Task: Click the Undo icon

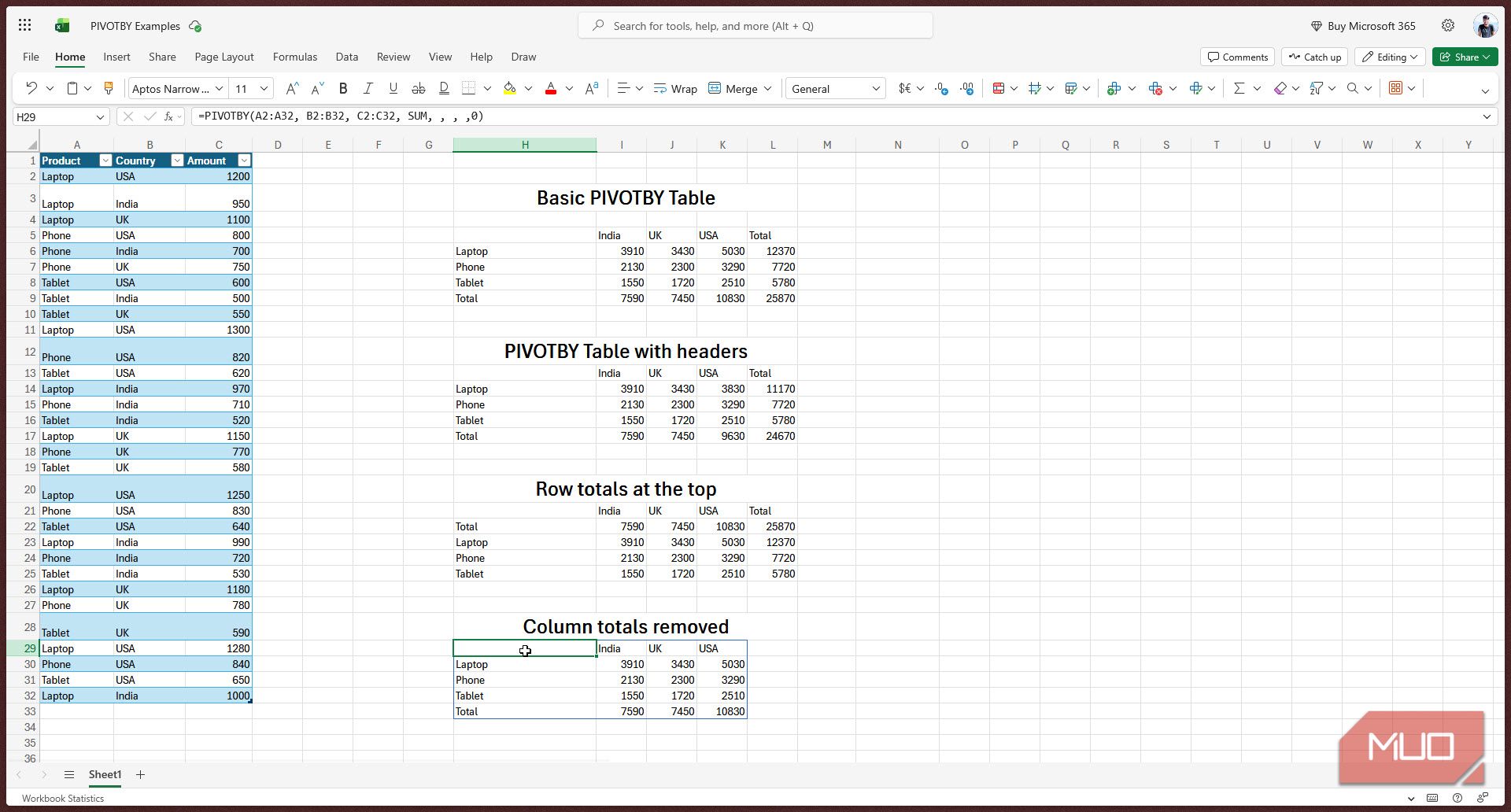Action: [31, 88]
